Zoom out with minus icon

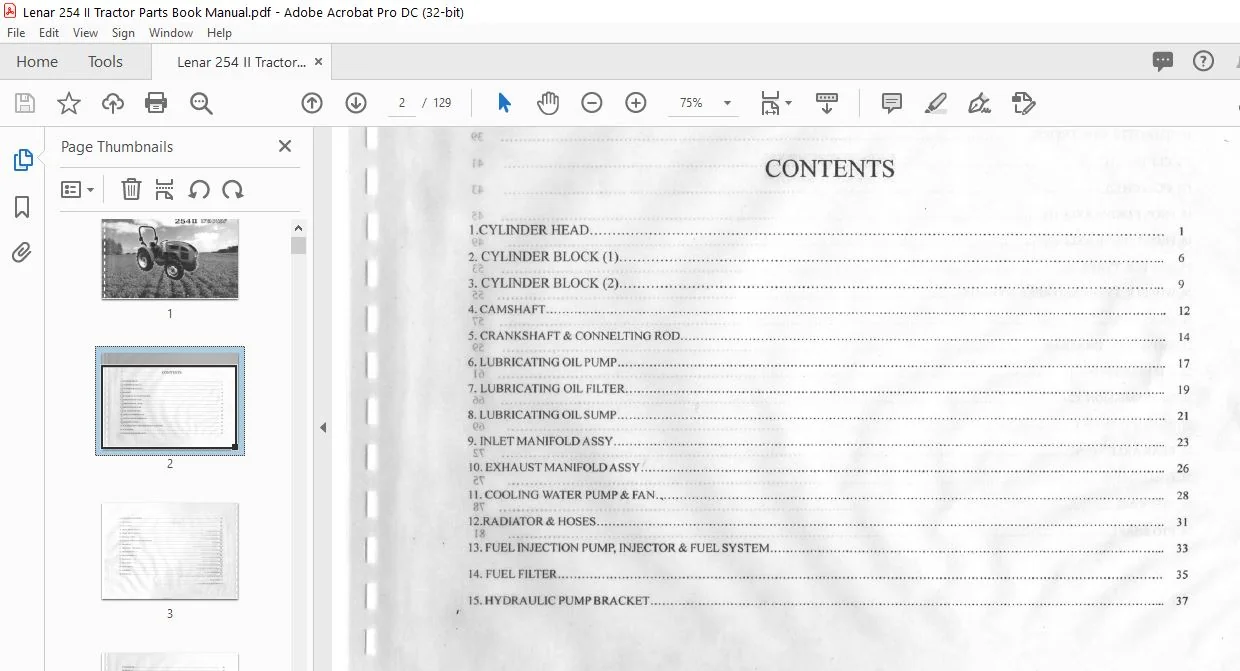592,103
